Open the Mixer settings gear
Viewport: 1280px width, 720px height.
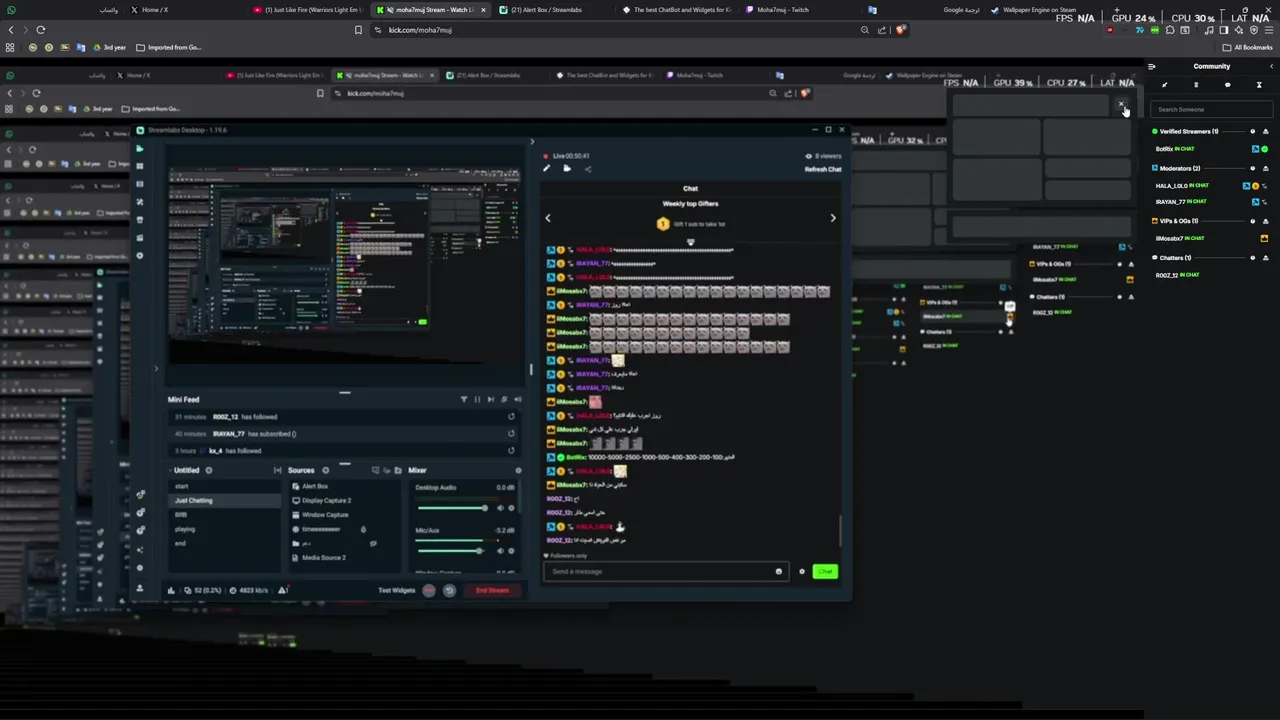pyautogui.click(x=517, y=470)
